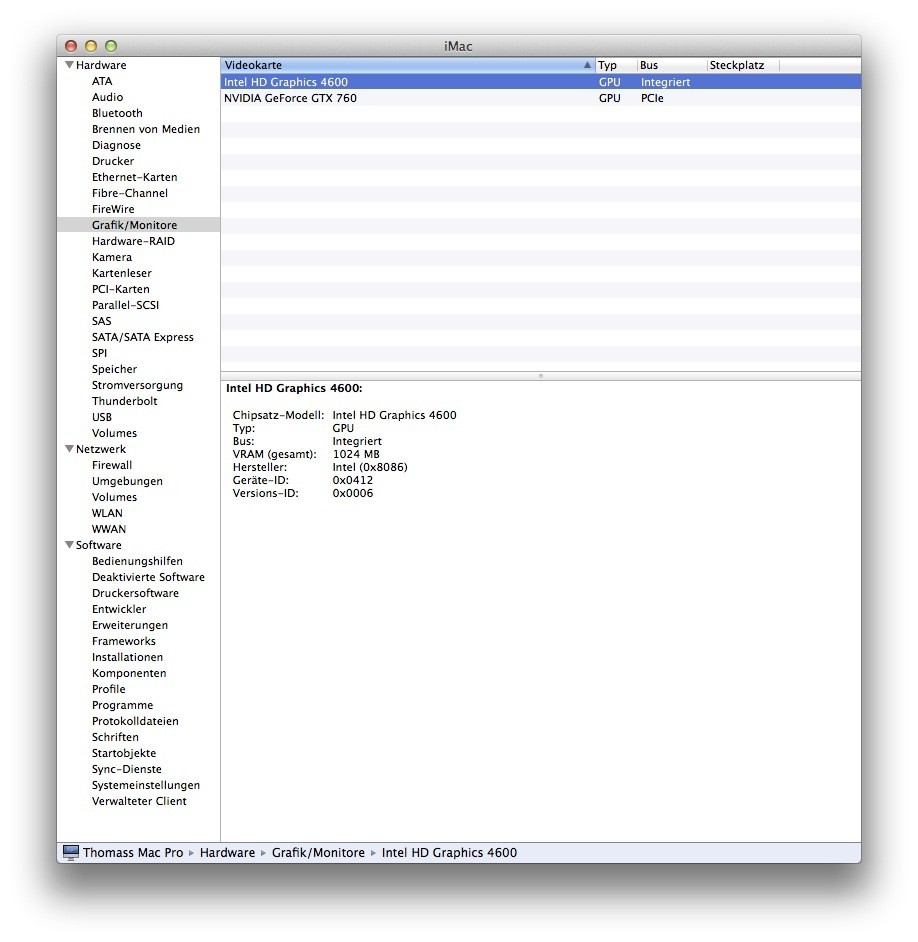
Task: Select the NVIDIA GeForce GTX 760 row
Action: pyautogui.click(x=541, y=98)
